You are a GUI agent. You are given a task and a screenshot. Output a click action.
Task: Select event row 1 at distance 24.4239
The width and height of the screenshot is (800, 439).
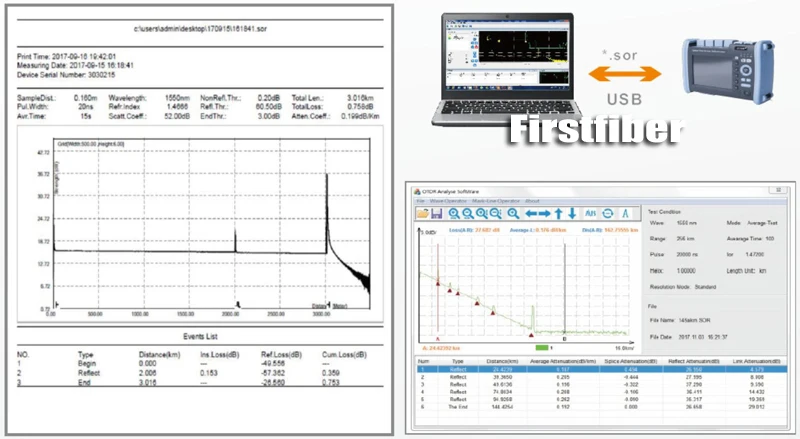[x=601, y=369]
